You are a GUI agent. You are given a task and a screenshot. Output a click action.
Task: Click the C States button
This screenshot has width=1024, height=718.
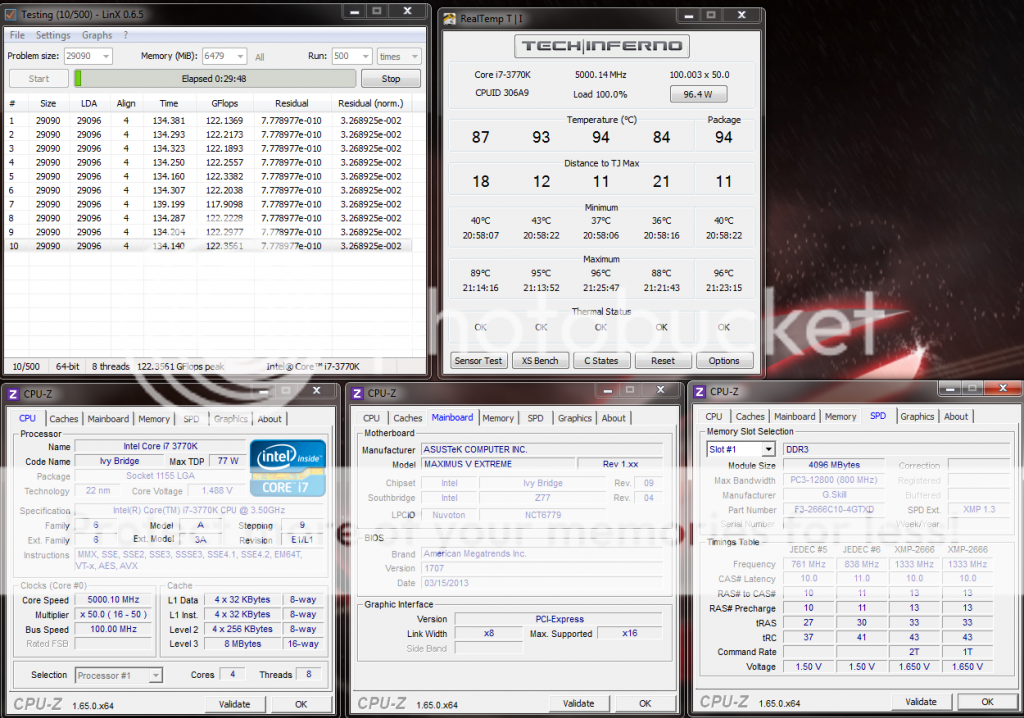602,360
